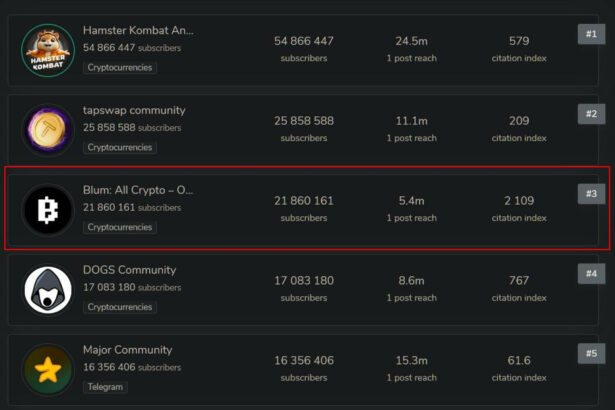
Task: Click the Cryptocurrencies tag under DOGS Community
Action: pos(120,307)
